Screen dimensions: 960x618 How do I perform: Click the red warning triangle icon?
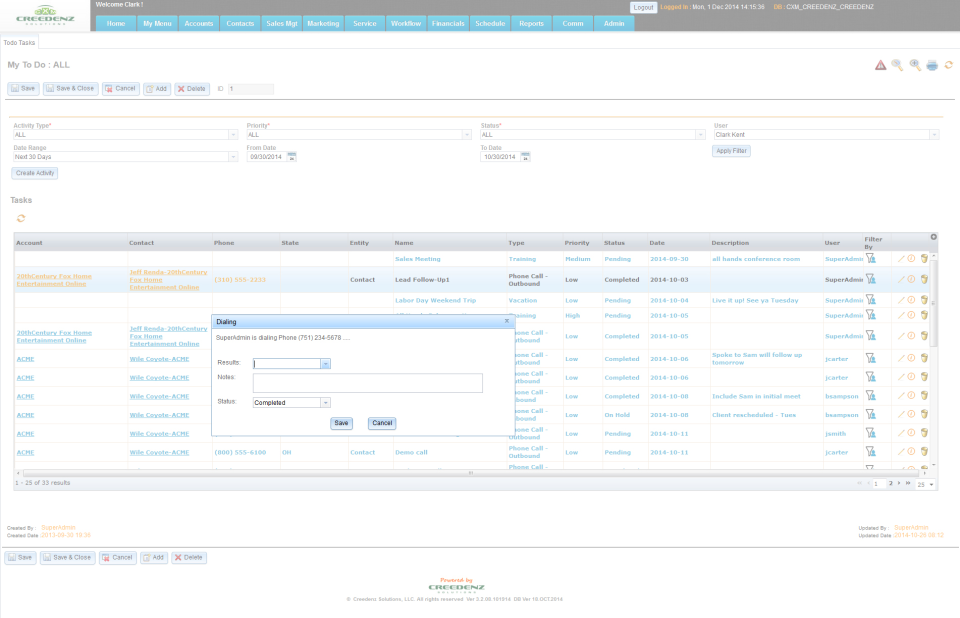(880, 65)
